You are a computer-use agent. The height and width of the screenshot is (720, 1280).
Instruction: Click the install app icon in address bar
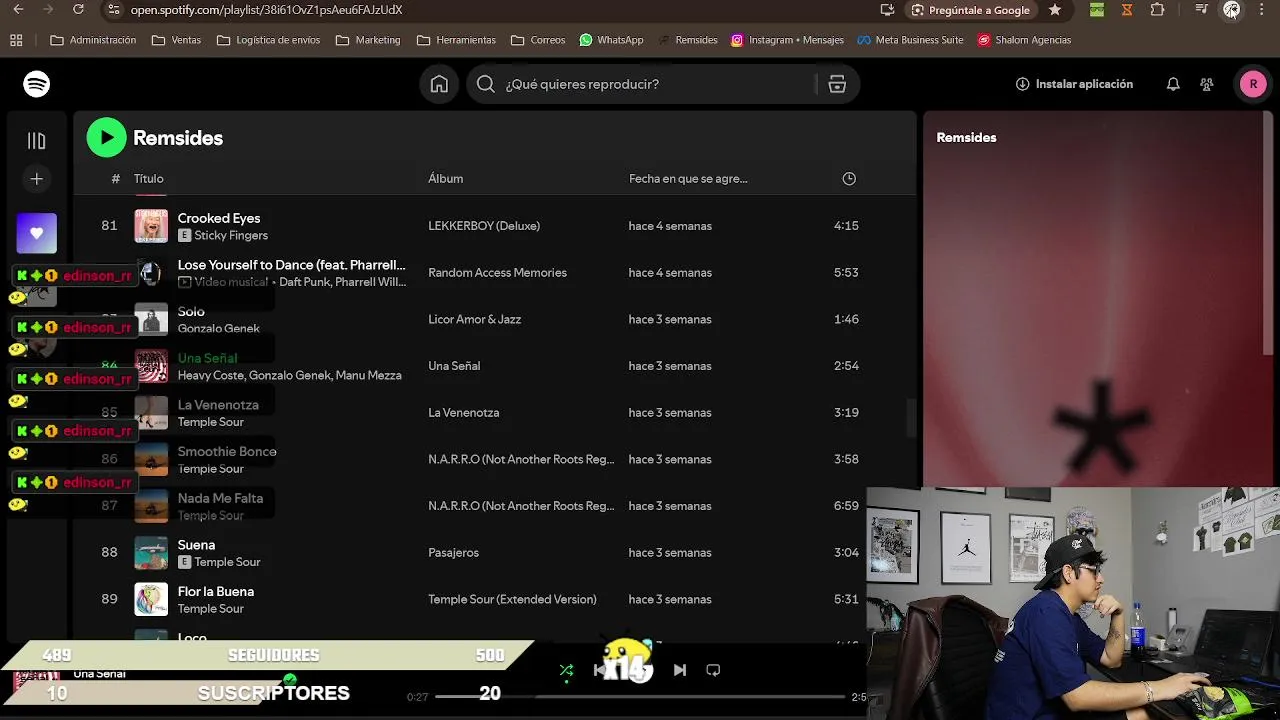(x=887, y=10)
